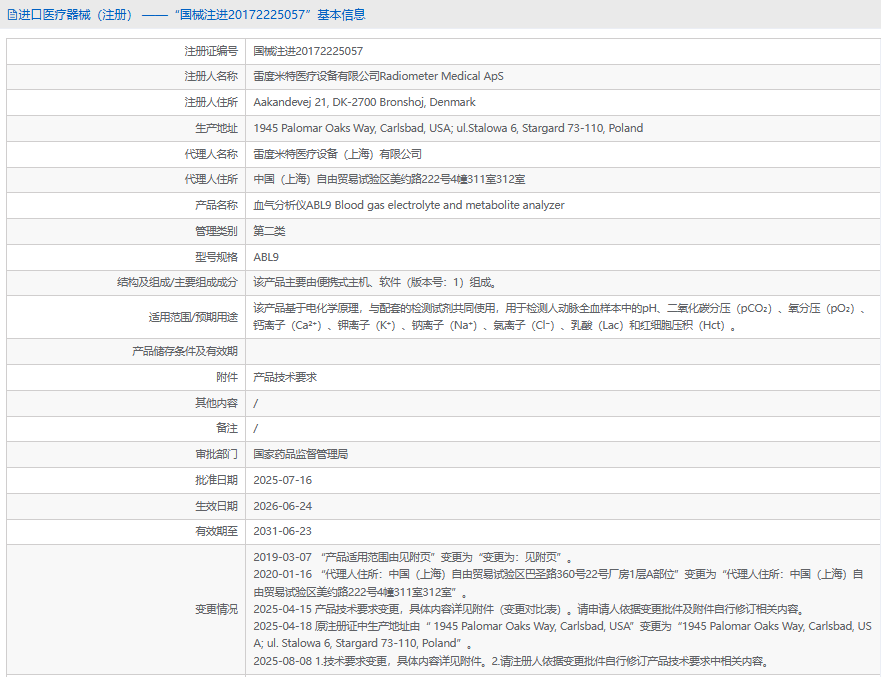Select management category value 第二类
The height and width of the screenshot is (677, 881).
pyautogui.click(x=269, y=231)
